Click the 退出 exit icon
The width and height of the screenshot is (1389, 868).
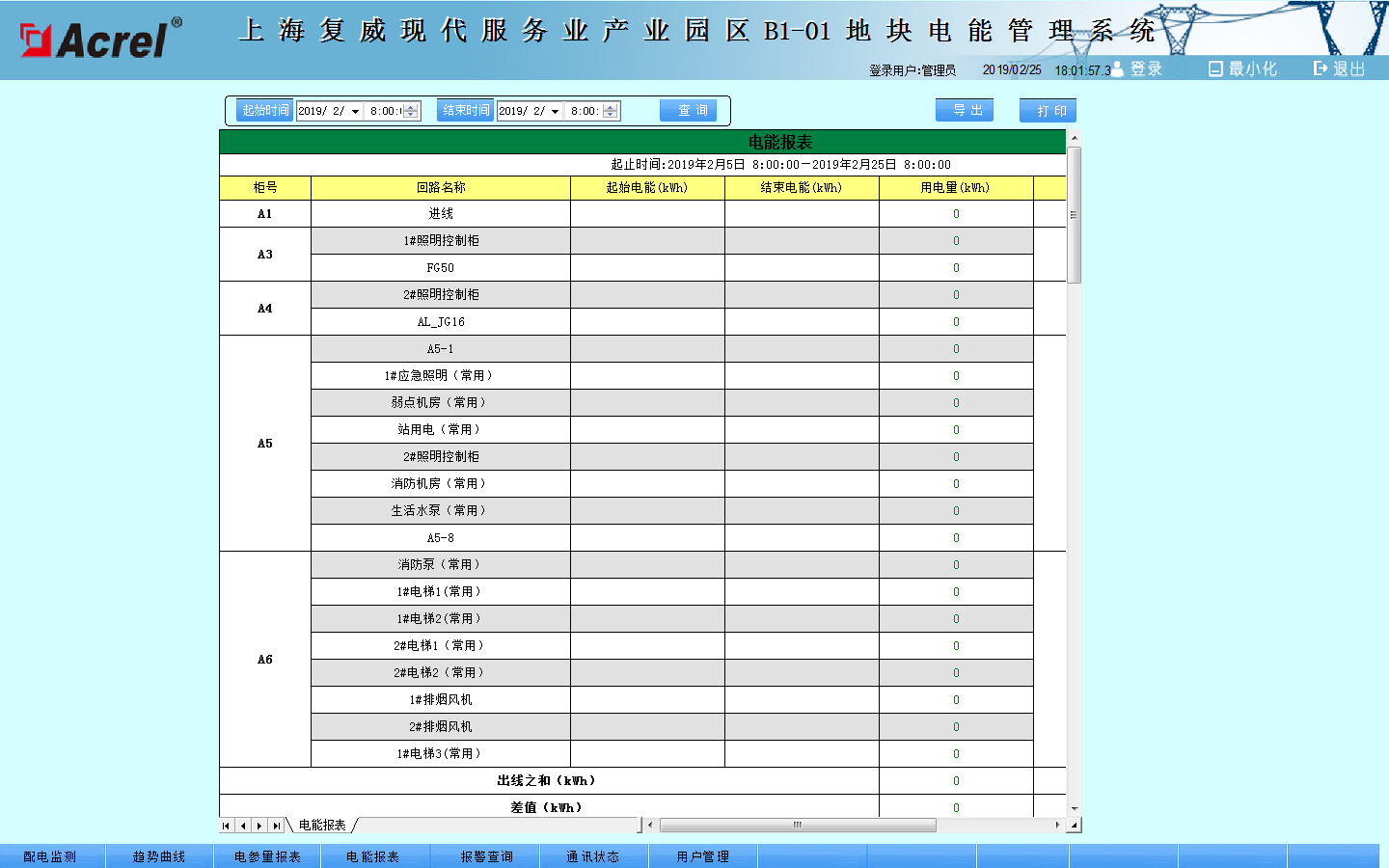point(1321,68)
